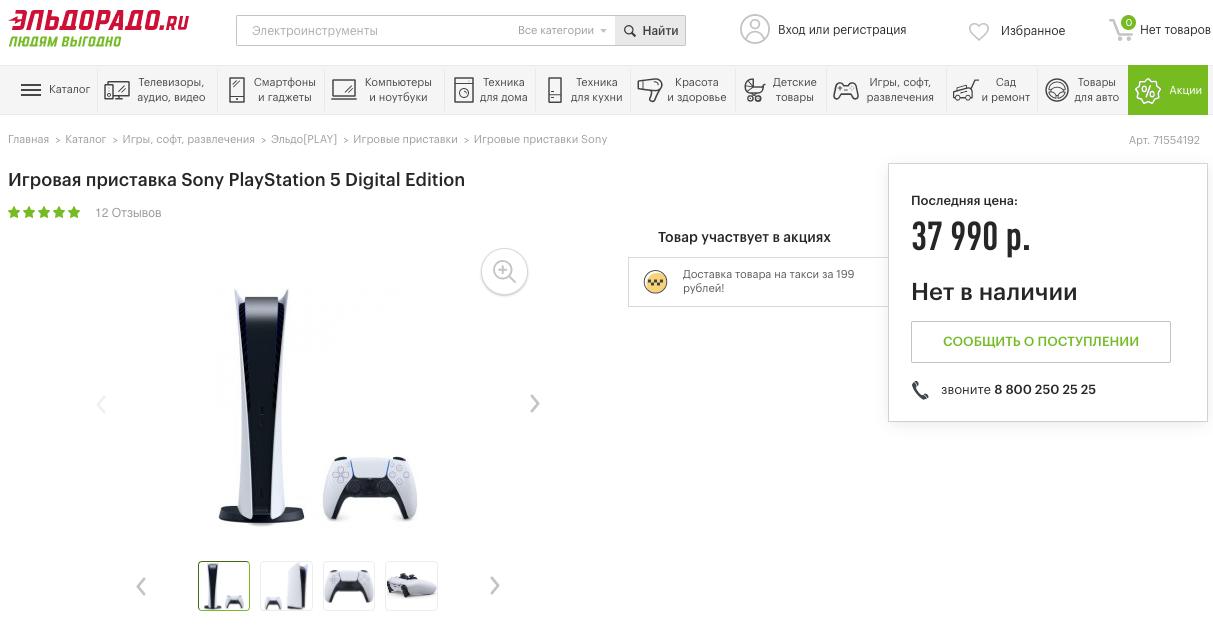Open the Акции percent icon tab
This screenshot has width=1213, height=641.
[x=1147, y=90]
